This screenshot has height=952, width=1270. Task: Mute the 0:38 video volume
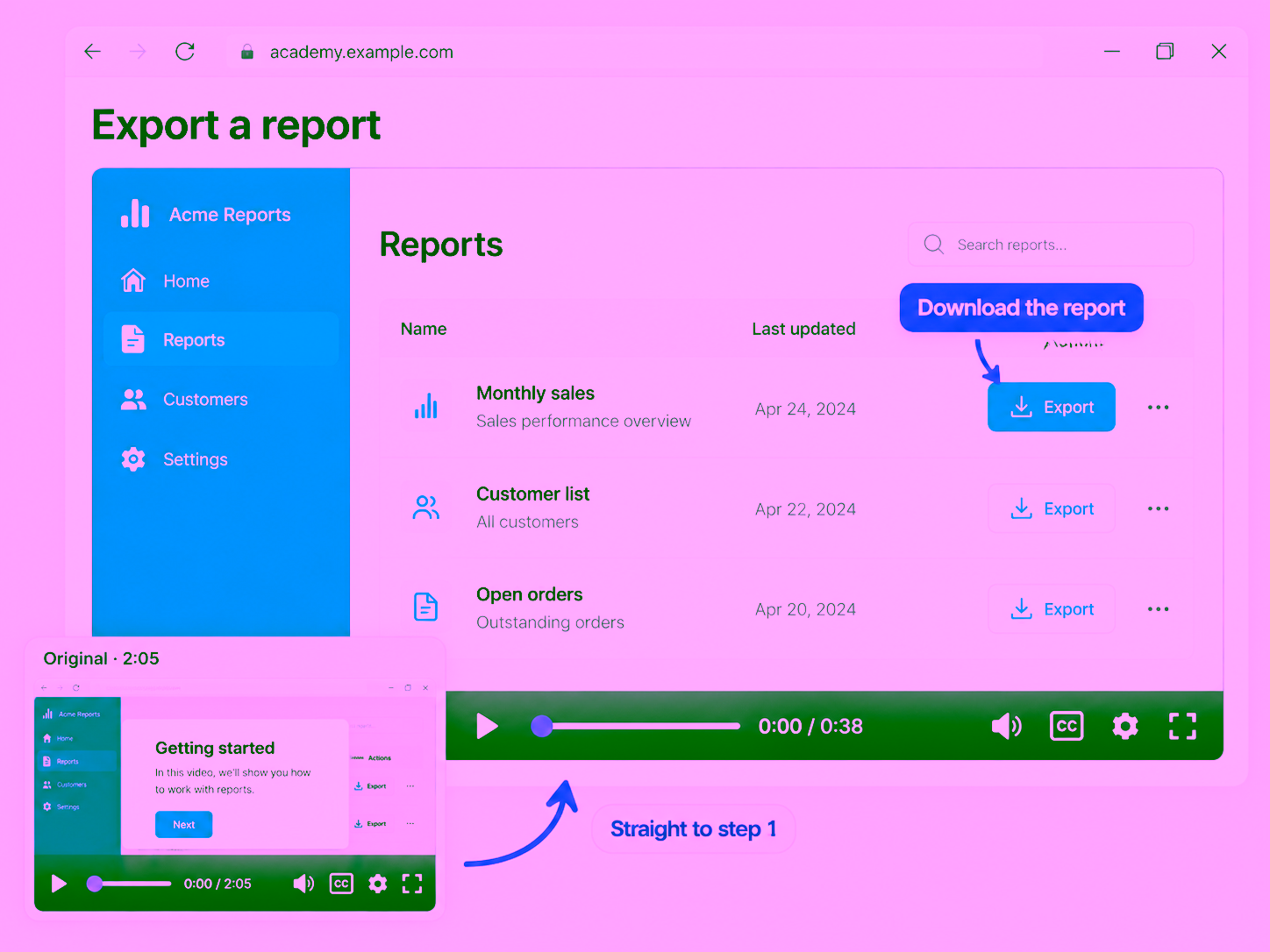(1006, 726)
